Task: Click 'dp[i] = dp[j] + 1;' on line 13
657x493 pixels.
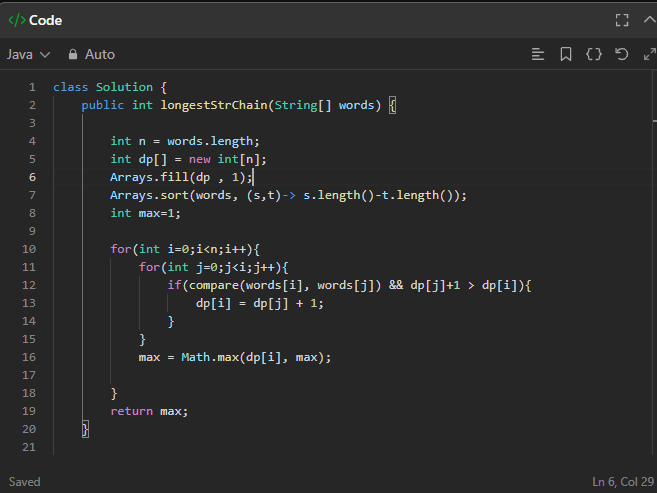Action: (x=260, y=303)
